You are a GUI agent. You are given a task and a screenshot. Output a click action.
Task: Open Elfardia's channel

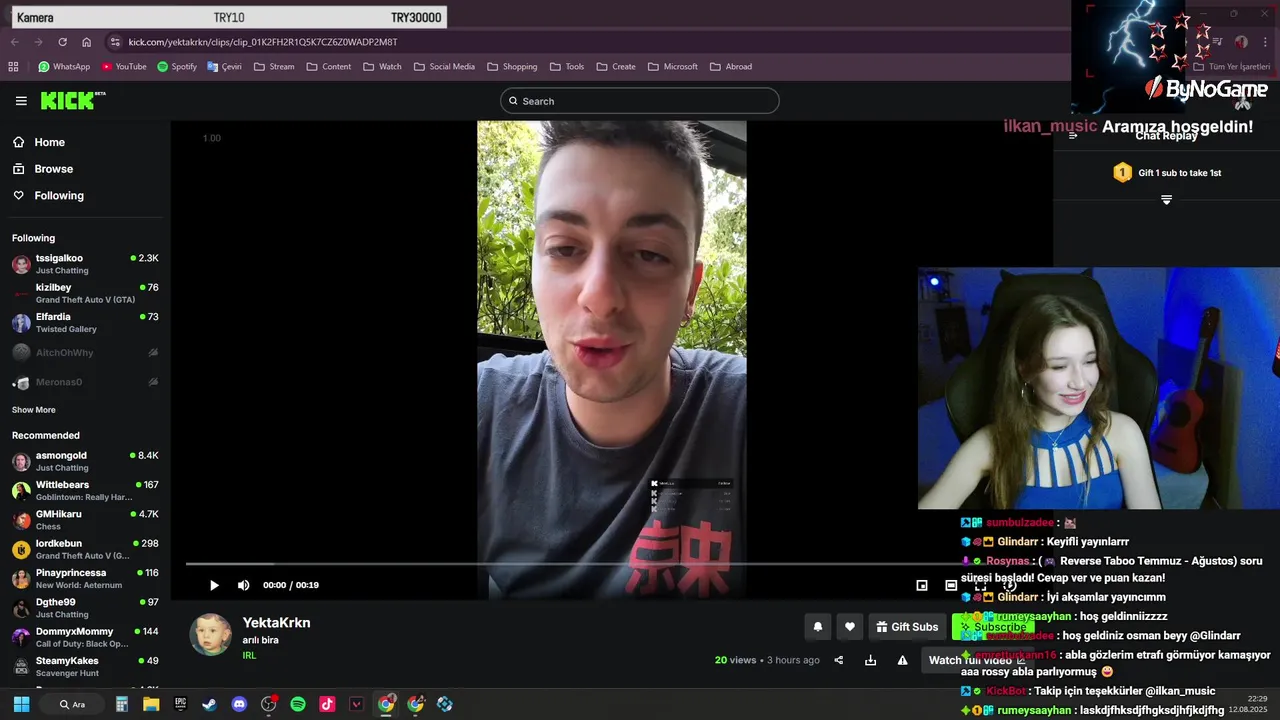(85, 322)
